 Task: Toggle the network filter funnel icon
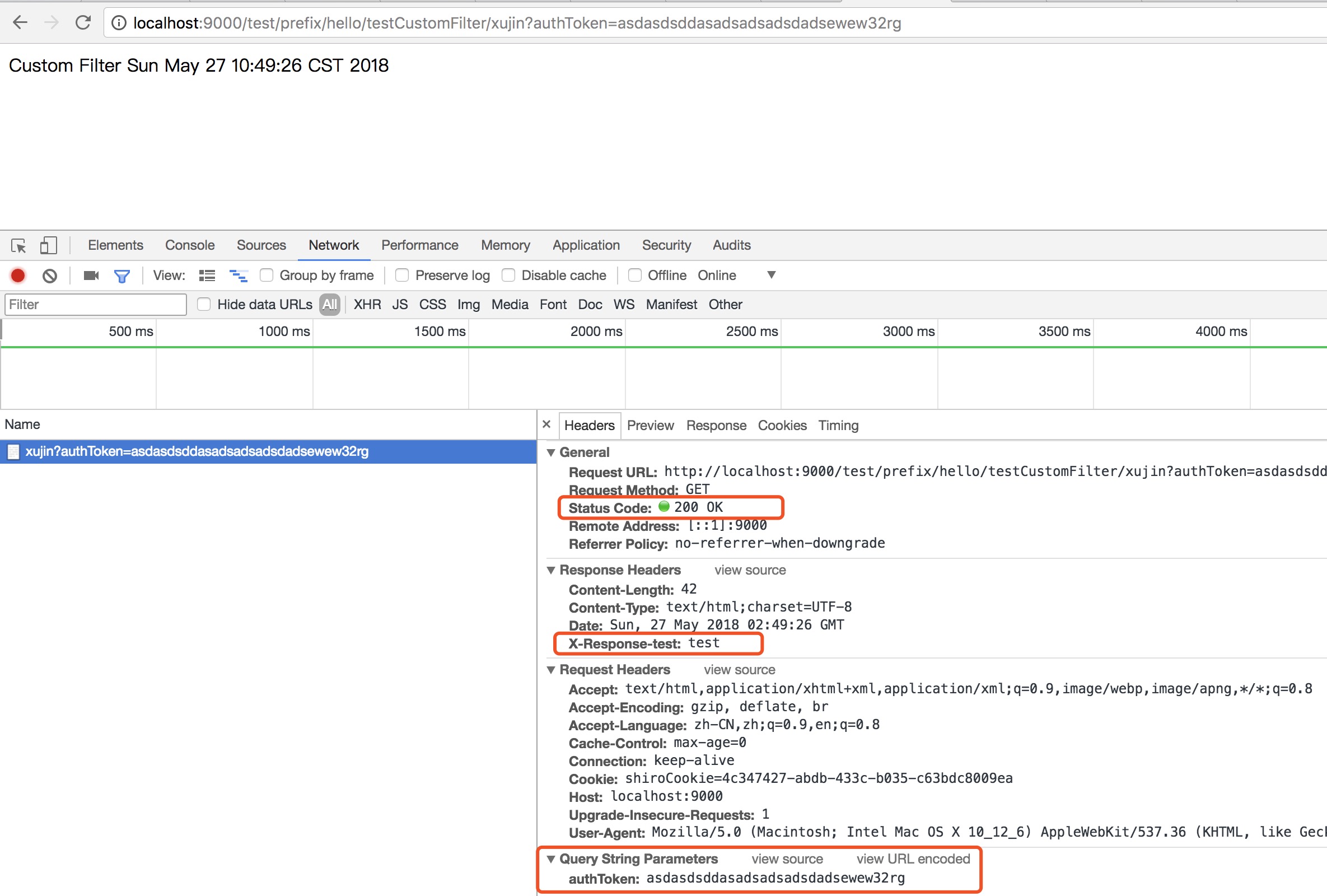122,276
